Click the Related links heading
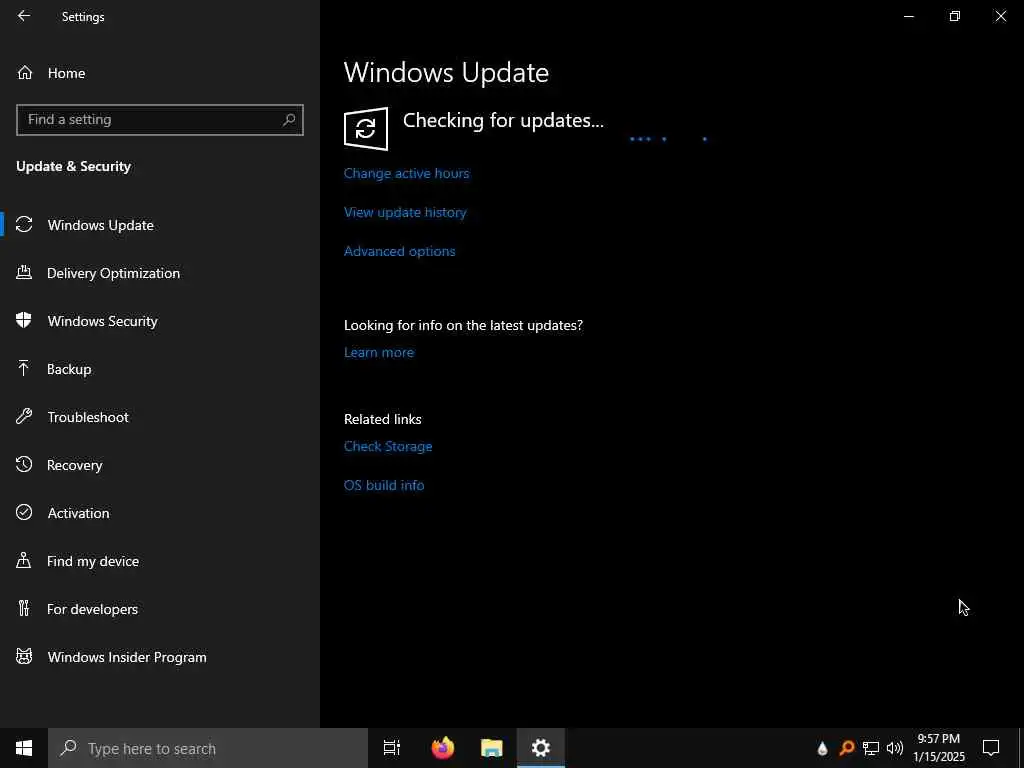This screenshot has width=1024, height=768. pos(383,419)
